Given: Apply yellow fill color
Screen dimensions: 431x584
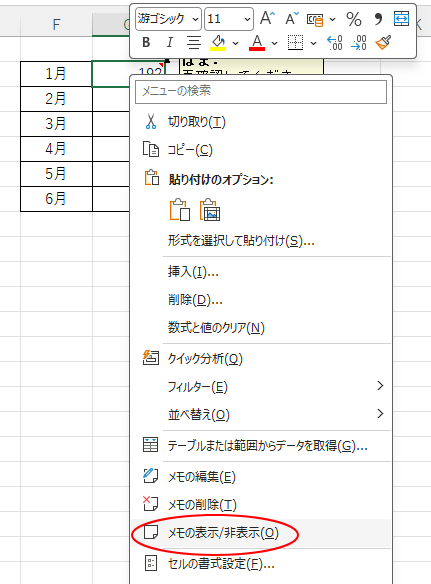Looking at the screenshot, I should 218,42.
